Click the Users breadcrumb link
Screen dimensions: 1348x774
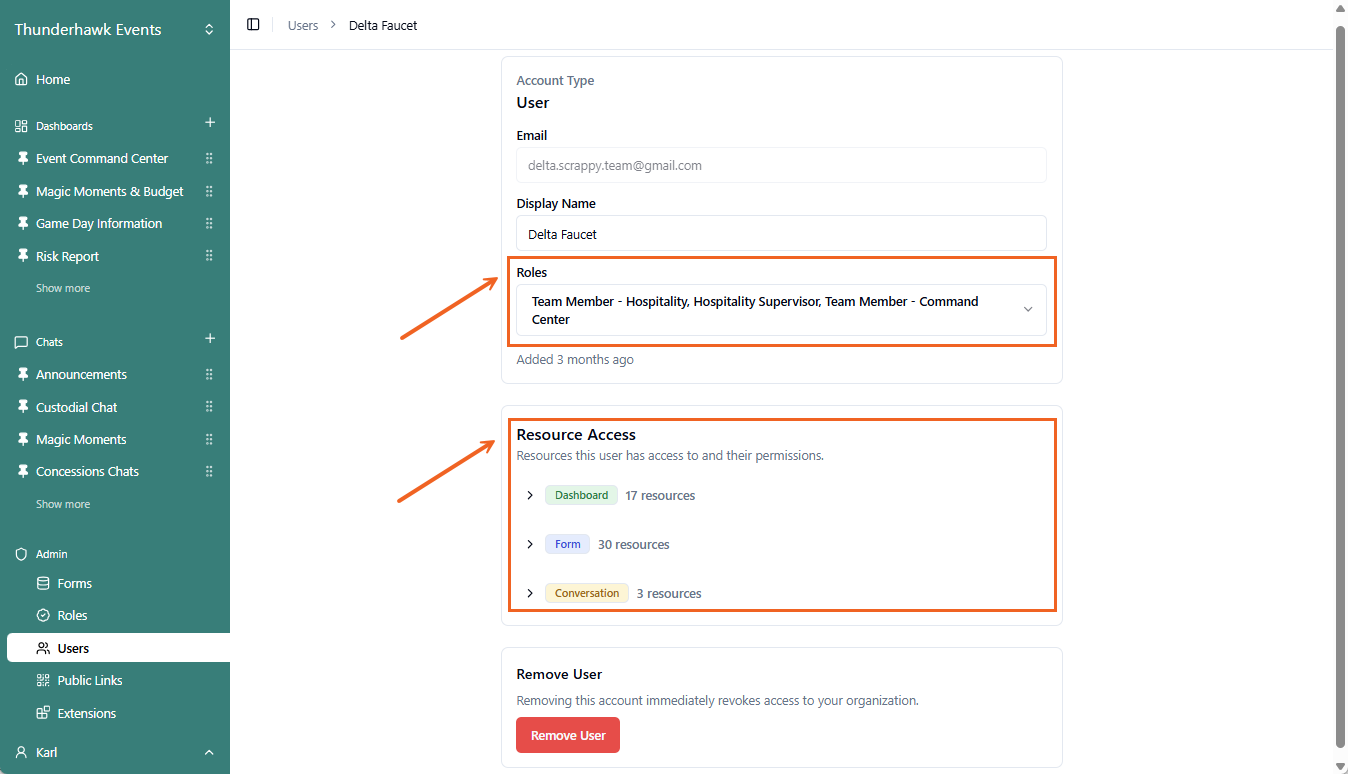[302, 26]
